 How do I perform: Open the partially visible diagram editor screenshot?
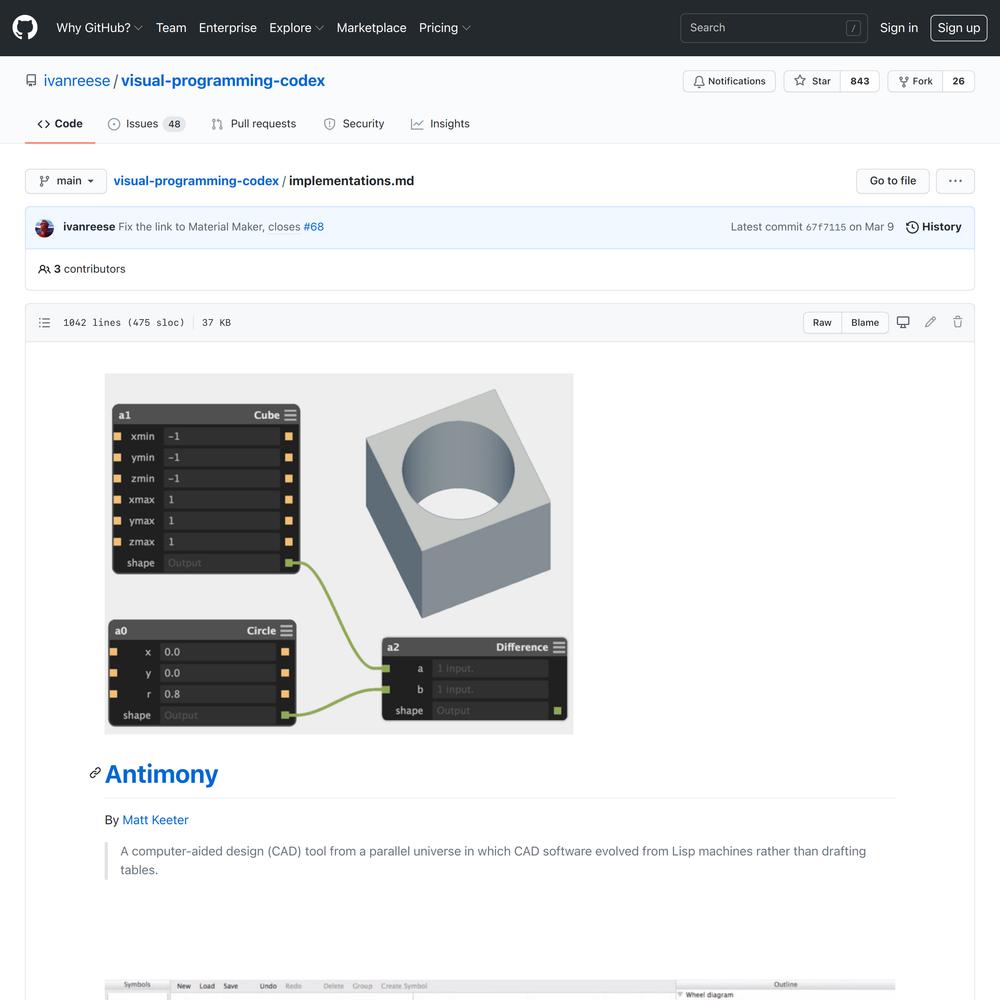500,990
